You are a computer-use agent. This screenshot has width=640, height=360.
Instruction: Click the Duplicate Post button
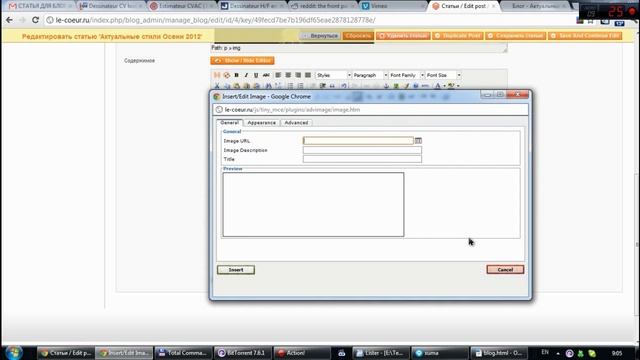coord(458,36)
